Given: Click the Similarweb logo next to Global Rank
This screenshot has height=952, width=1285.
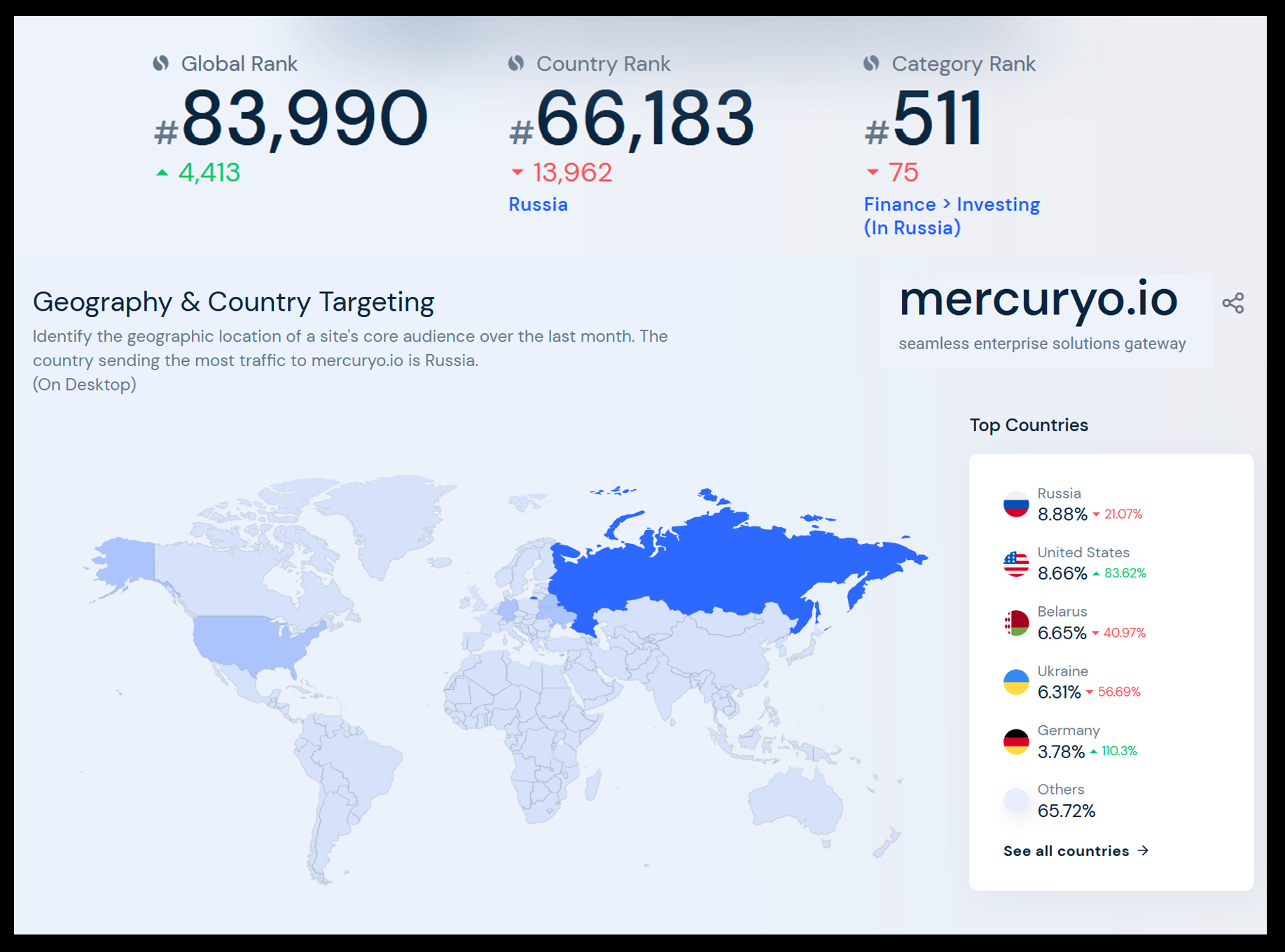Looking at the screenshot, I should coord(161,64).
